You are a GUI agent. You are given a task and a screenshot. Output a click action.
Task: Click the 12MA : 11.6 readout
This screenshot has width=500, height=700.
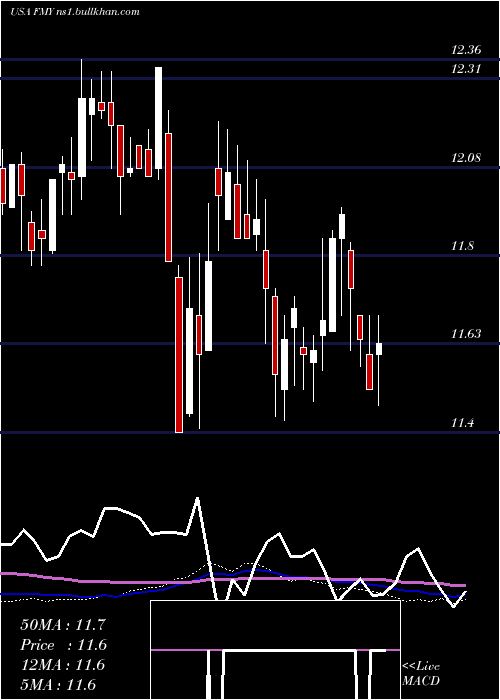(x=63, y=665)
